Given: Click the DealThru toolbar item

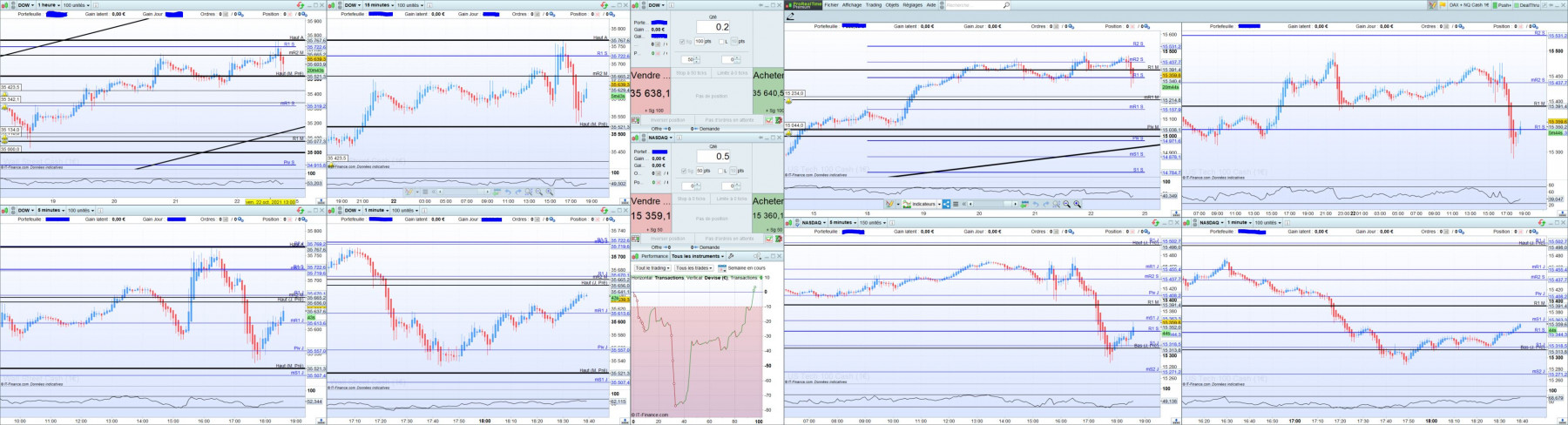Looking at the screenshot, I should coord(1526,5).
